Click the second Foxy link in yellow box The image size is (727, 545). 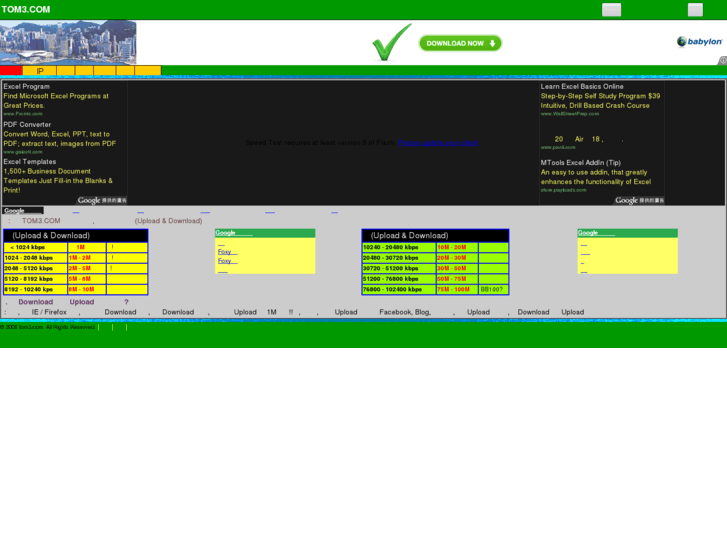[x=227, y=261]
